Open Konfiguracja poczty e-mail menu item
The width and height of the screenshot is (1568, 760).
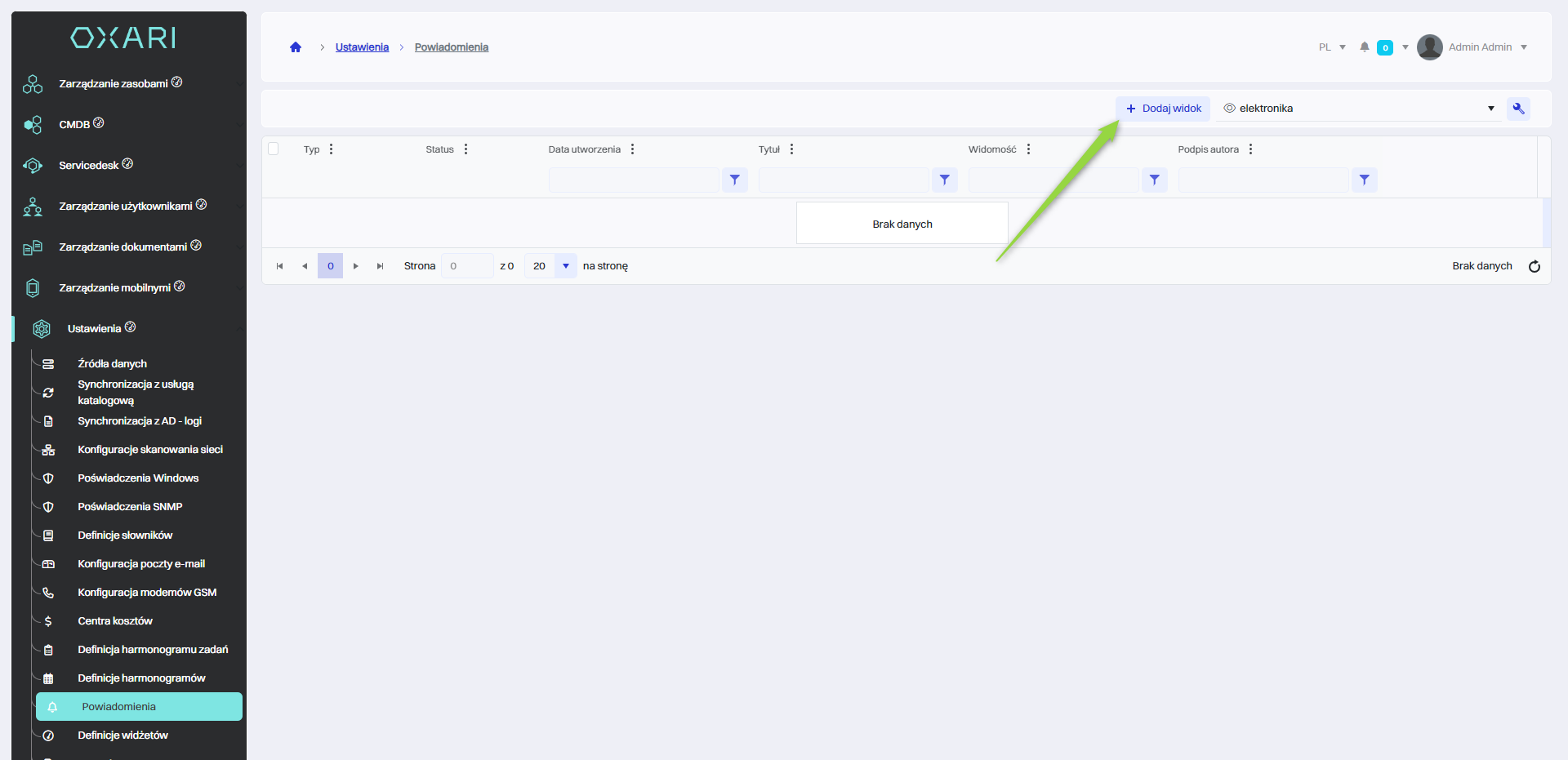click(x=141, y=564)
